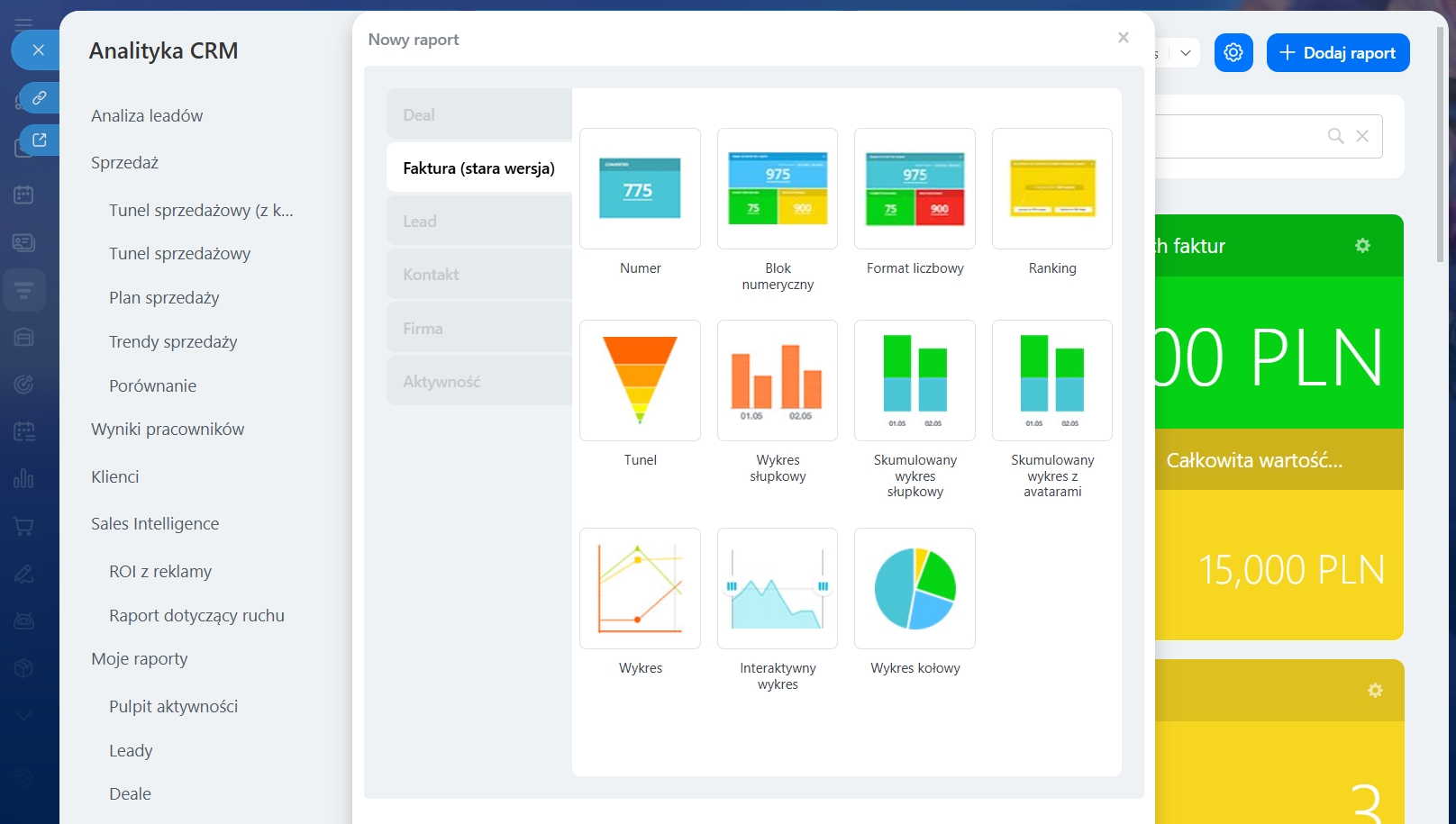Select the Interaktywny wykres chart type
This screenshot has height=824, width=1456.
coord(777,588)
